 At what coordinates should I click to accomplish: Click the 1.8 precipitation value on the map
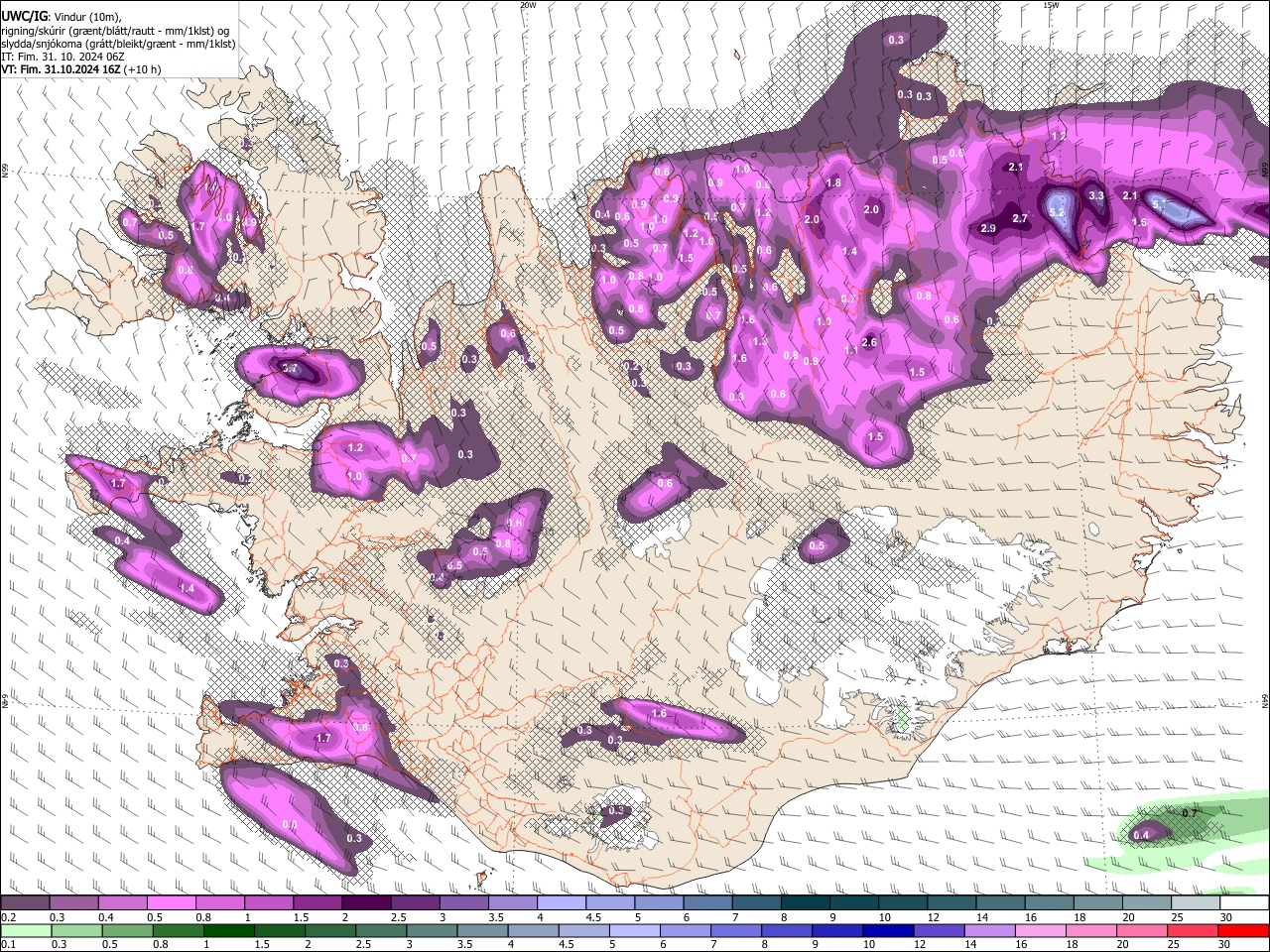pos(833,183)
